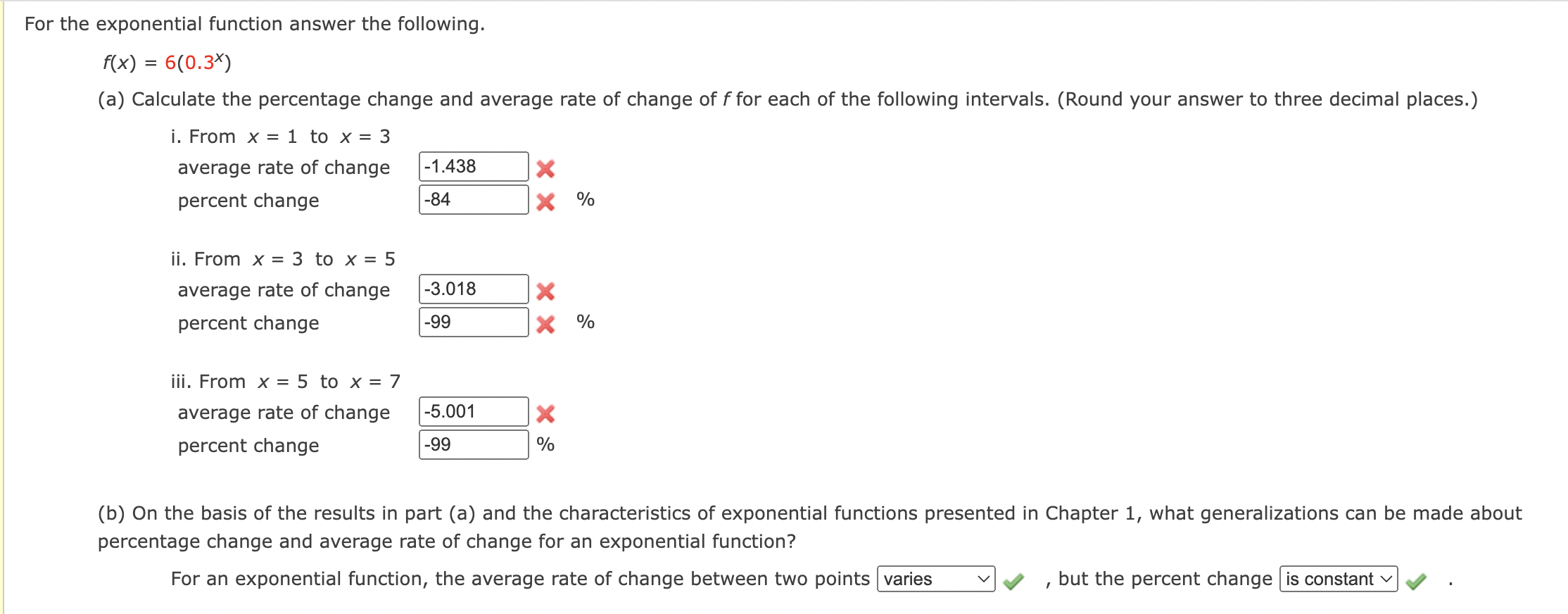
Task: Click the red X beside the -3.018 answer
Action: (547, 289)
